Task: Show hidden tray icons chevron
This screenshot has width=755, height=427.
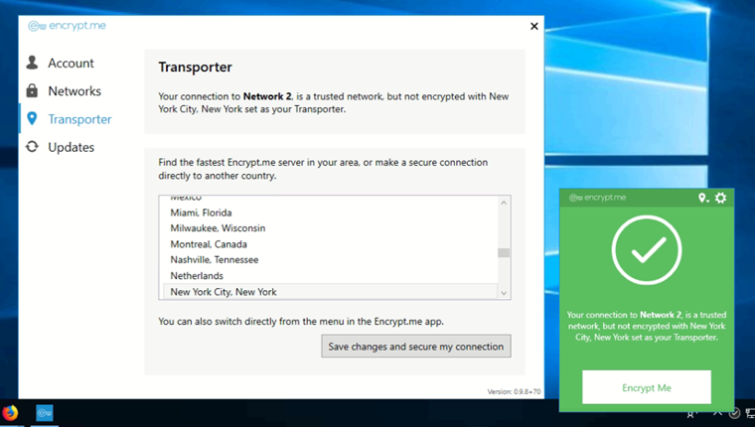Action: click(x=717, y=413)
